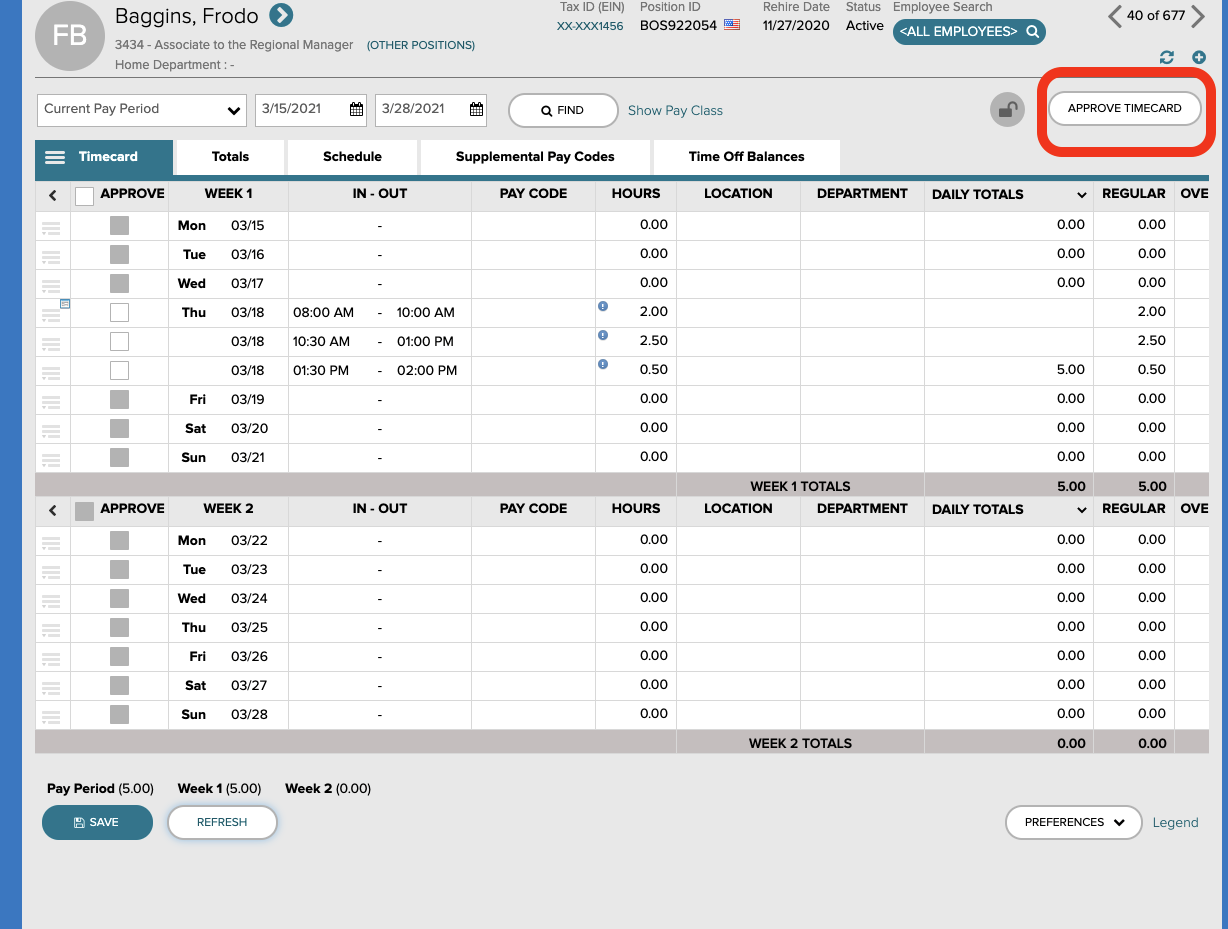Open the Supplemental Pay Codes tab
The image size is (1228, 929).
click(535, 156)
